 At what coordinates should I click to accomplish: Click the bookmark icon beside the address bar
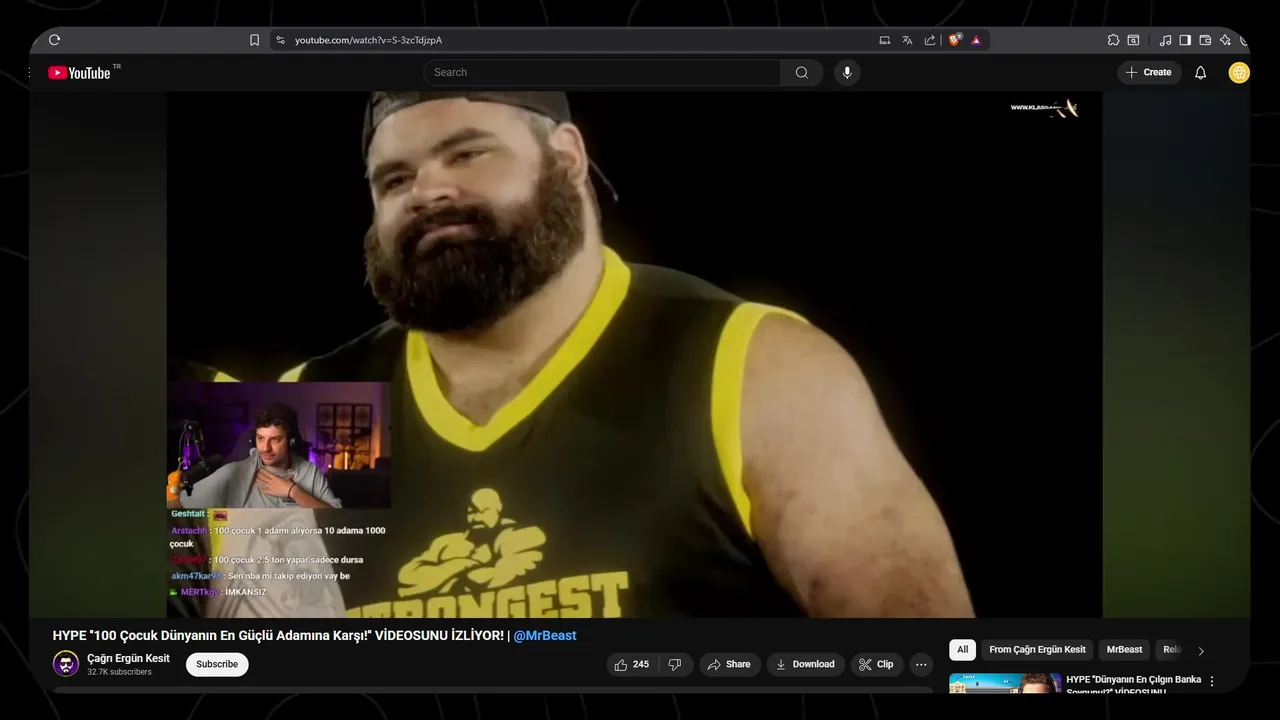pos(254,40)
